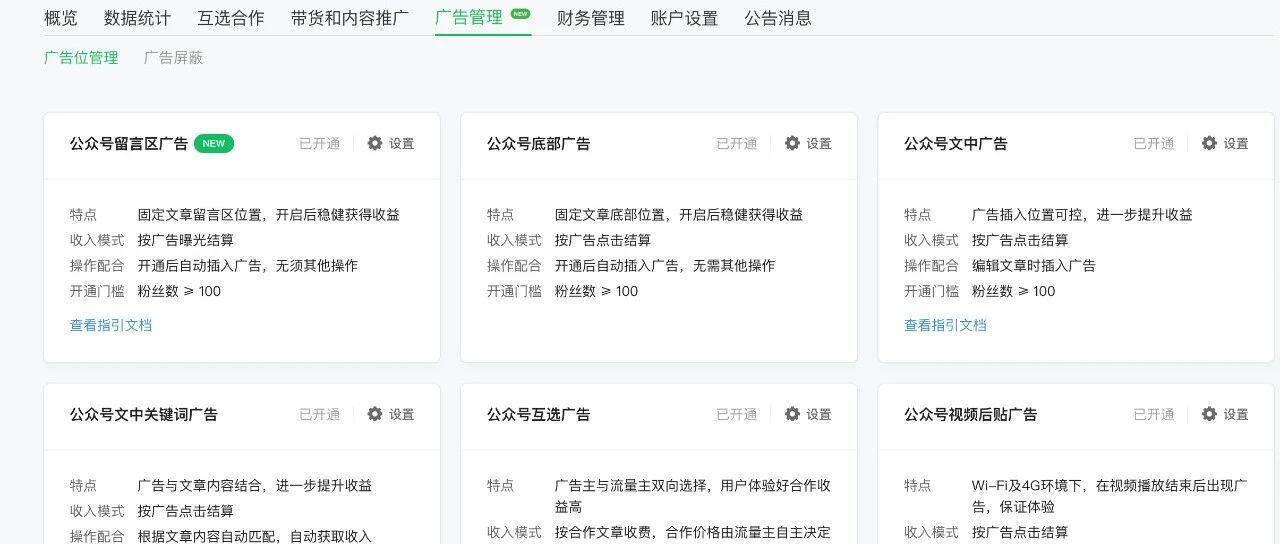1280x544 pixels.
Task: Click the gear icon on 公众号视频后贴广告 card
Action: 1209,414
